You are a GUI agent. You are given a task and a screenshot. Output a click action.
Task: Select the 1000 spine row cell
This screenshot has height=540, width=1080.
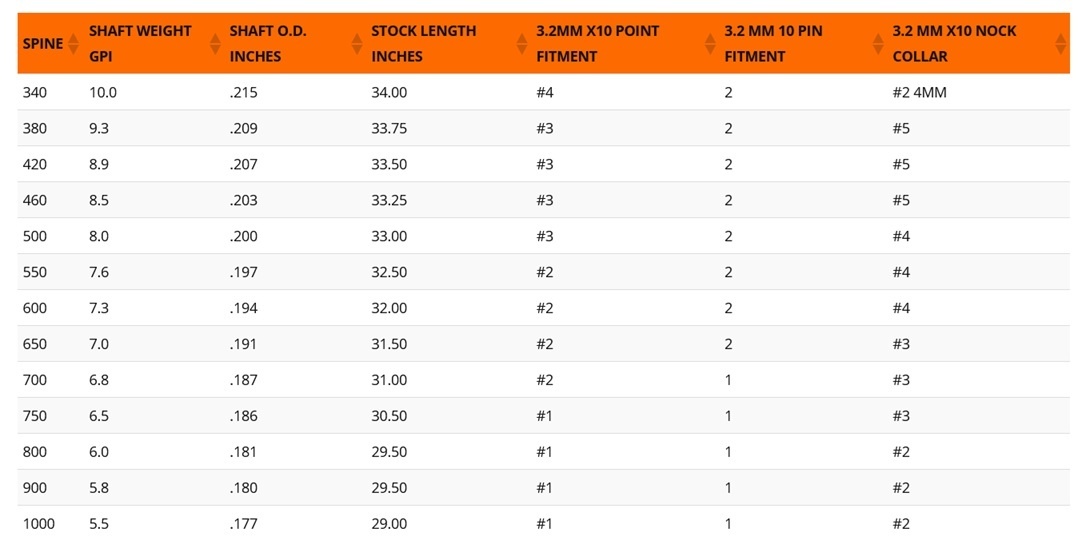[x=39, y=523]
